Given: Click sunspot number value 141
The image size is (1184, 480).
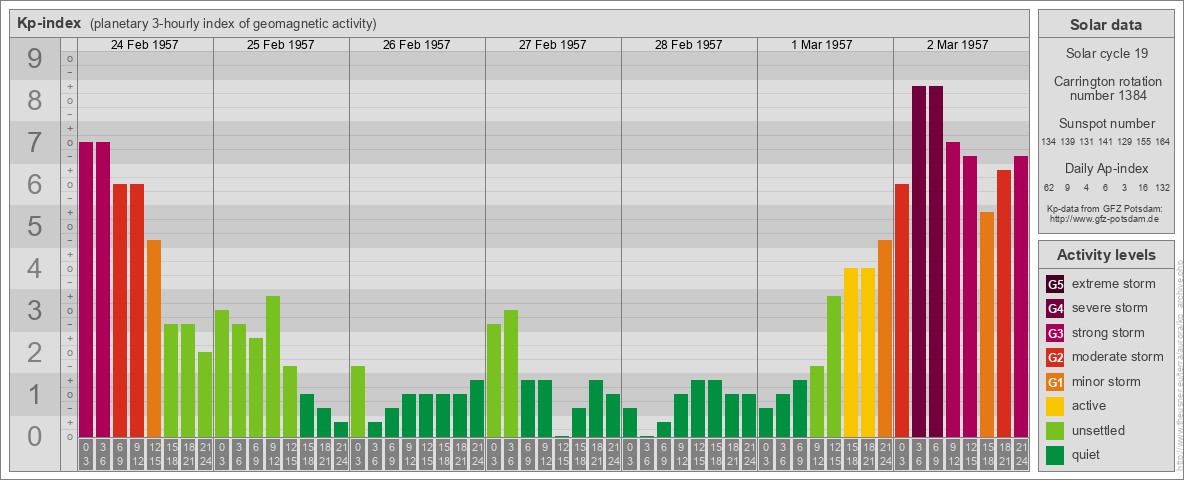Looking at the screenshot, I should point(1105,142).
